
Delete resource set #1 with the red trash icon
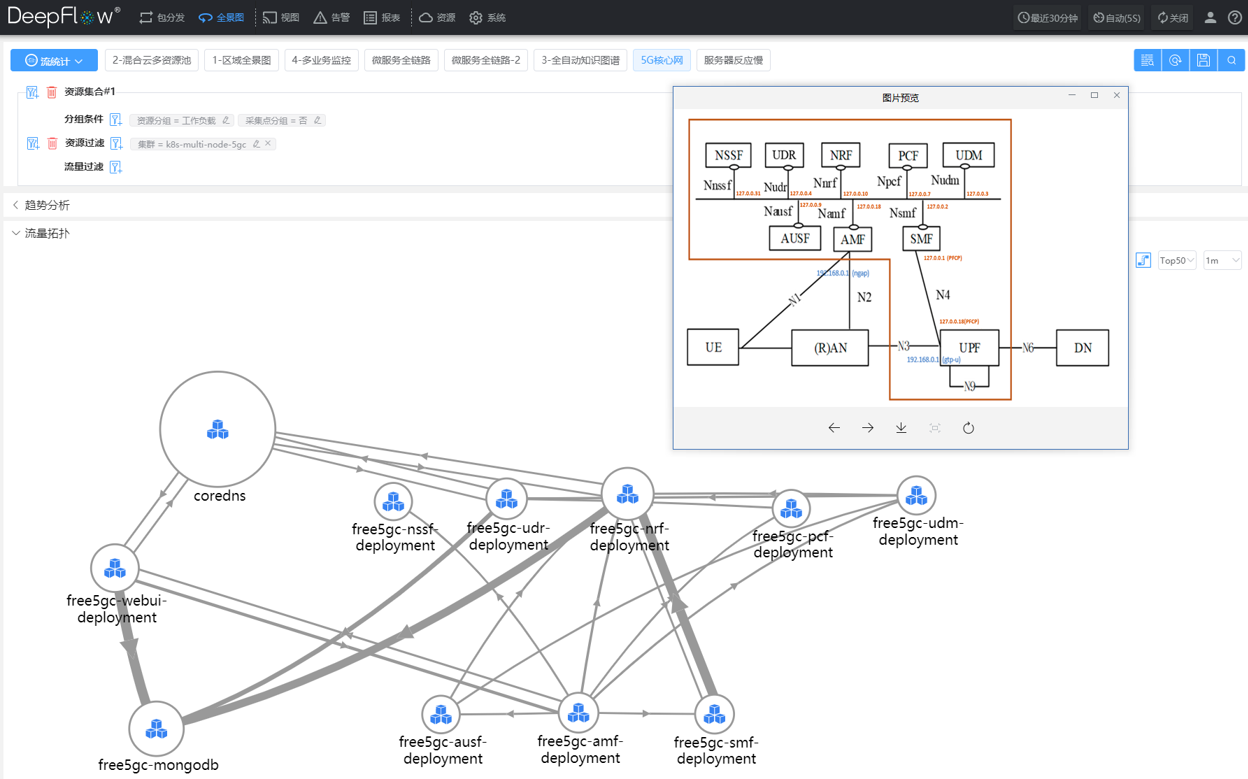click(x=52, y=92)
